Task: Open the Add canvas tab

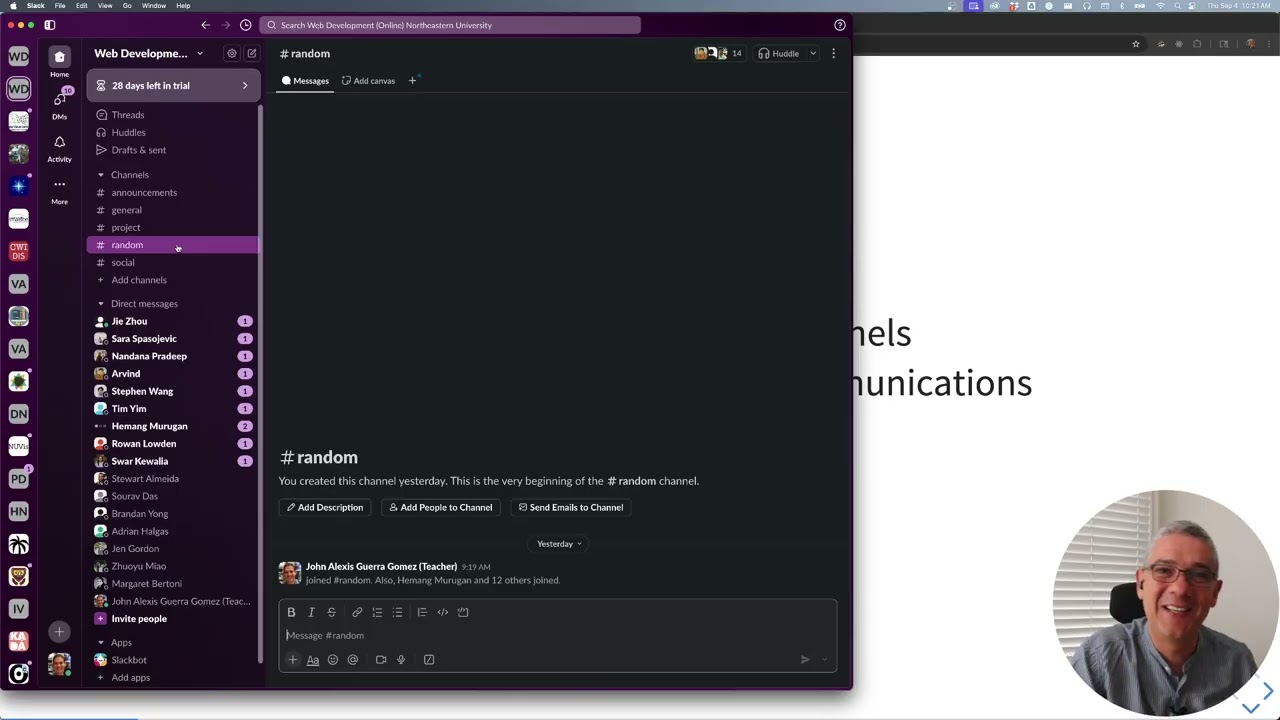Action: tap(368, 81)
